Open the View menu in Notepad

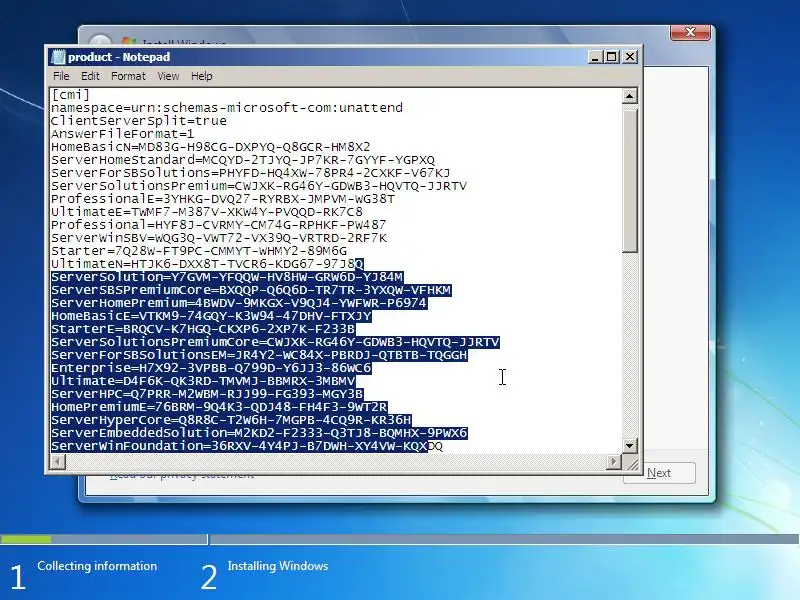168,76
